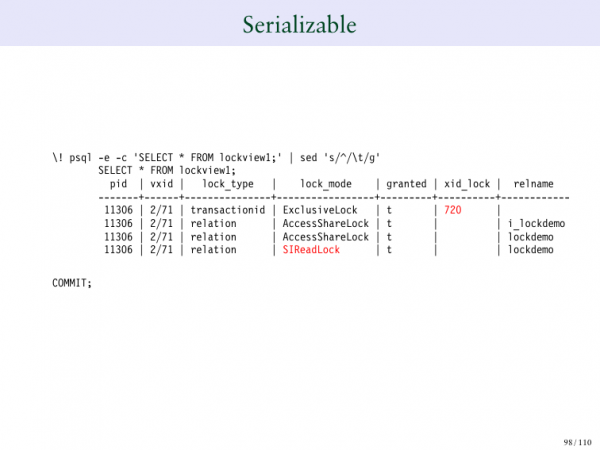Click the ExclusiveLock cell

(320, 211)
